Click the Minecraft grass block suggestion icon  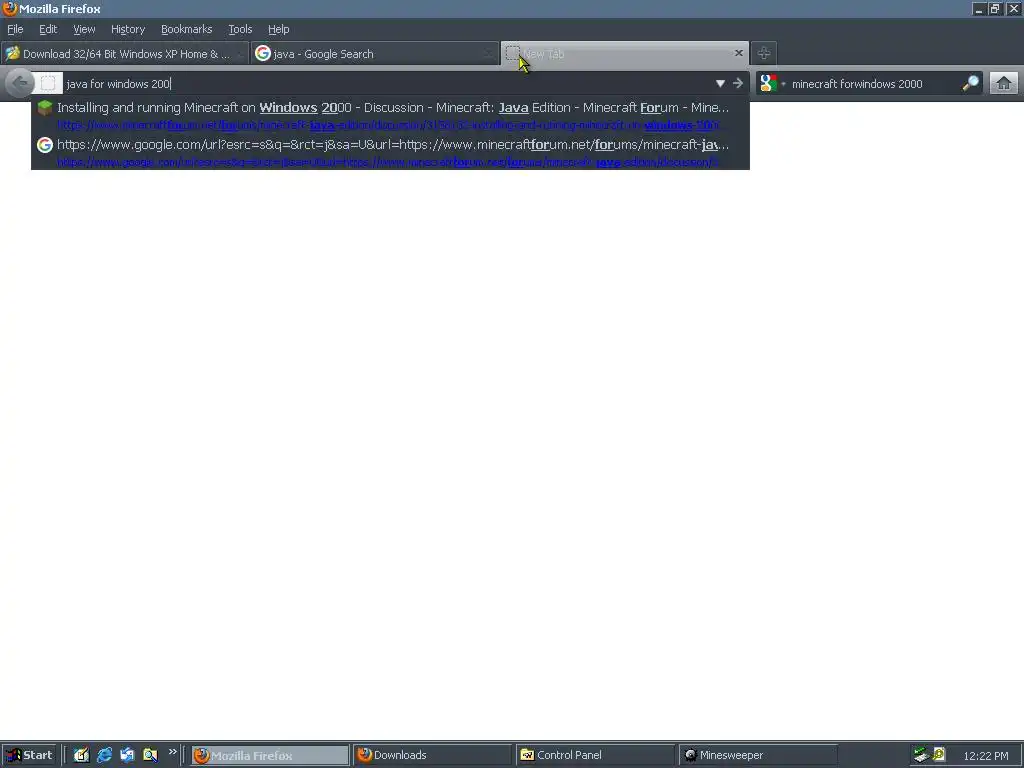click(x=44, y=108)
